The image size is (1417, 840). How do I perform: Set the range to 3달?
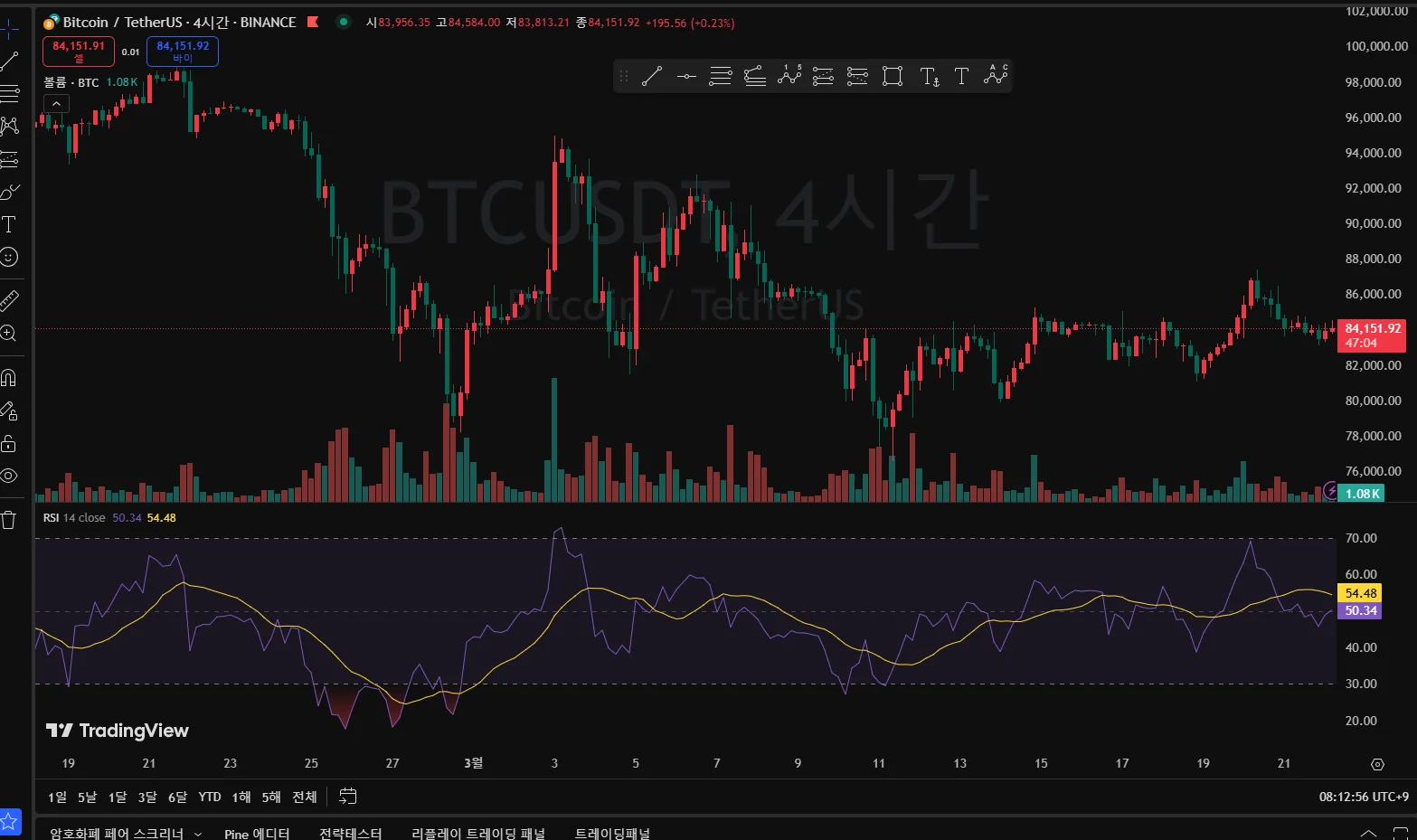[x=147, y=797]
